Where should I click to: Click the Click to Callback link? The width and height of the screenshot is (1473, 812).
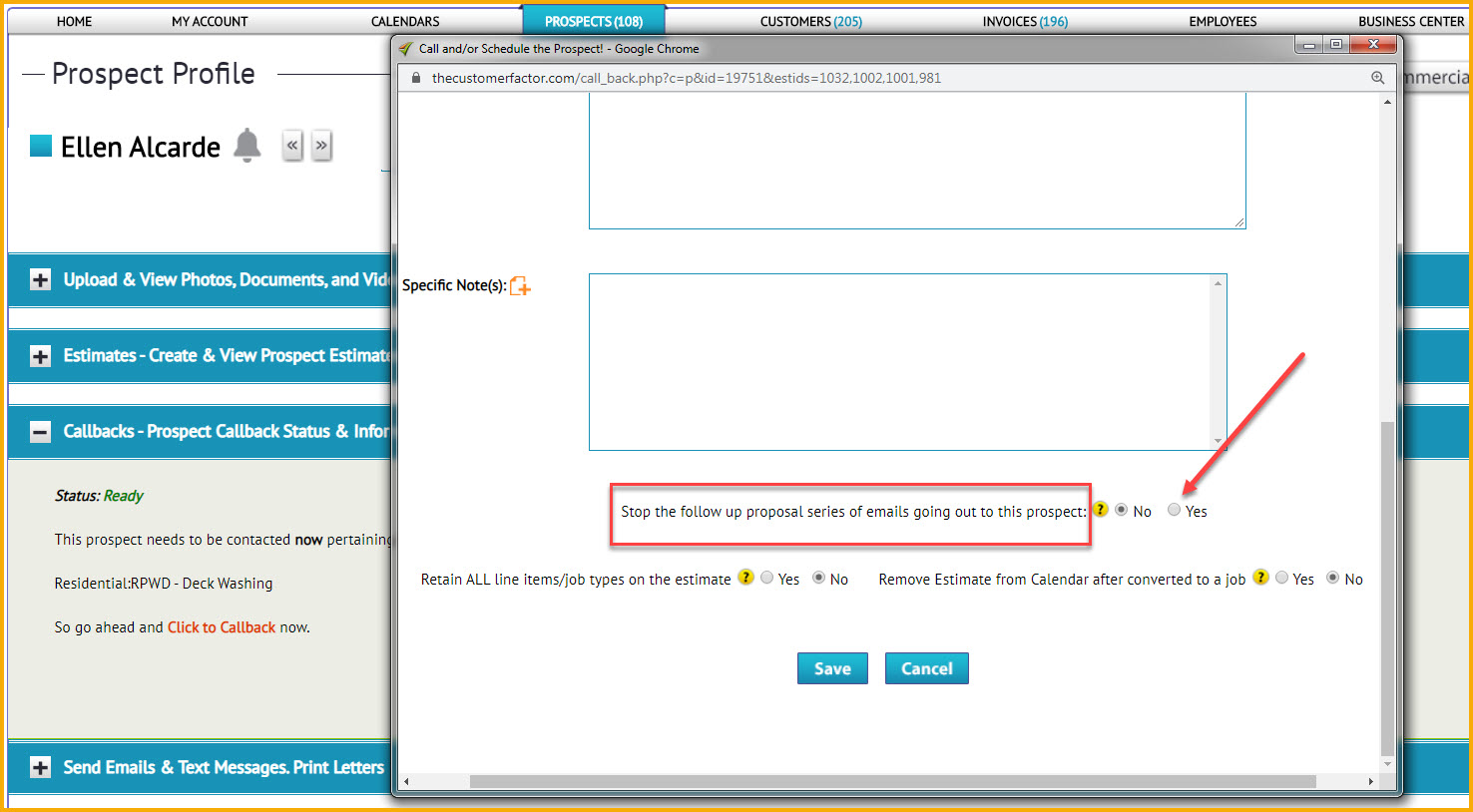tap(222, 627)
